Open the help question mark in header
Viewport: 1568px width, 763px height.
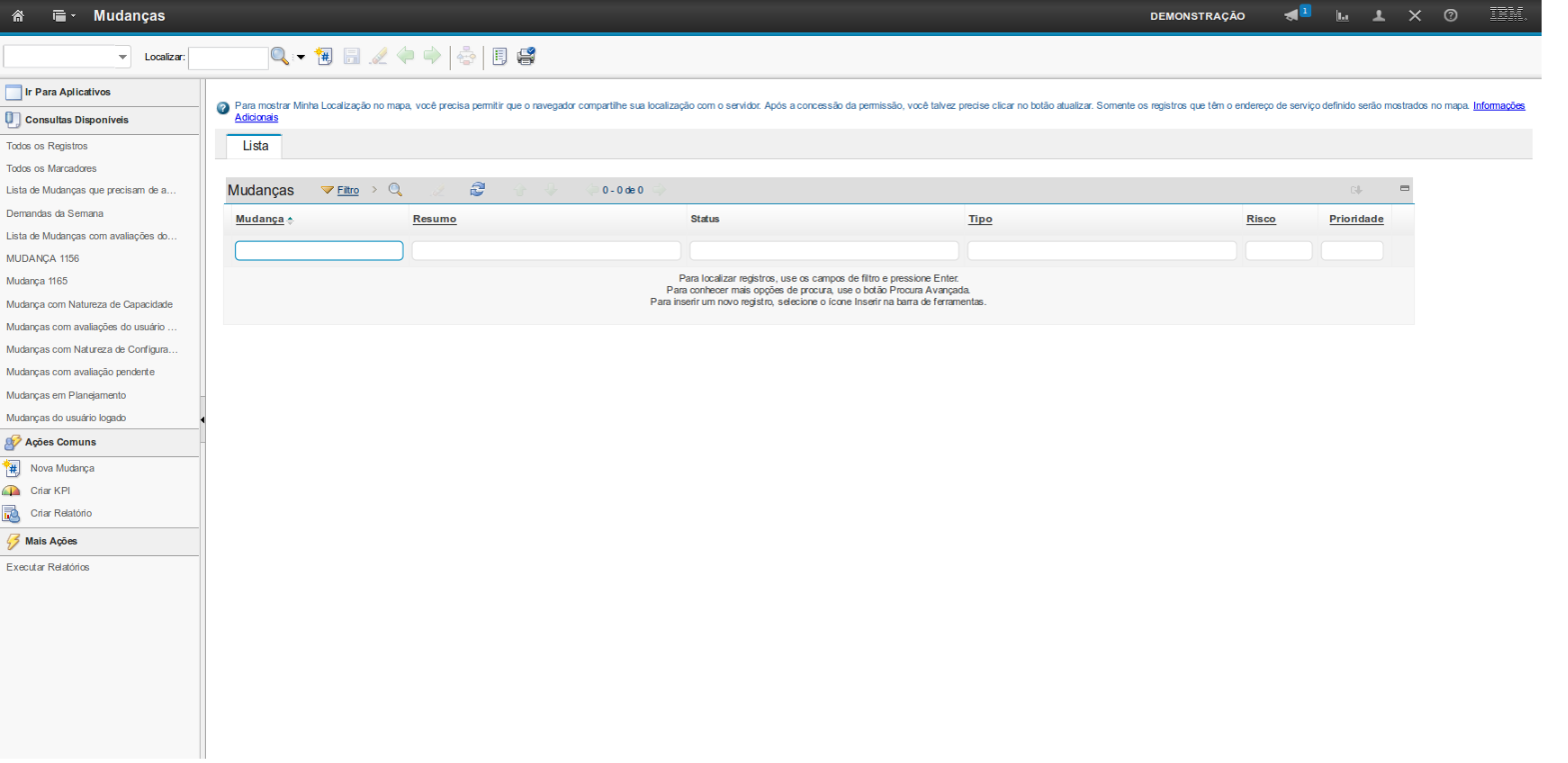point(1450,16)
